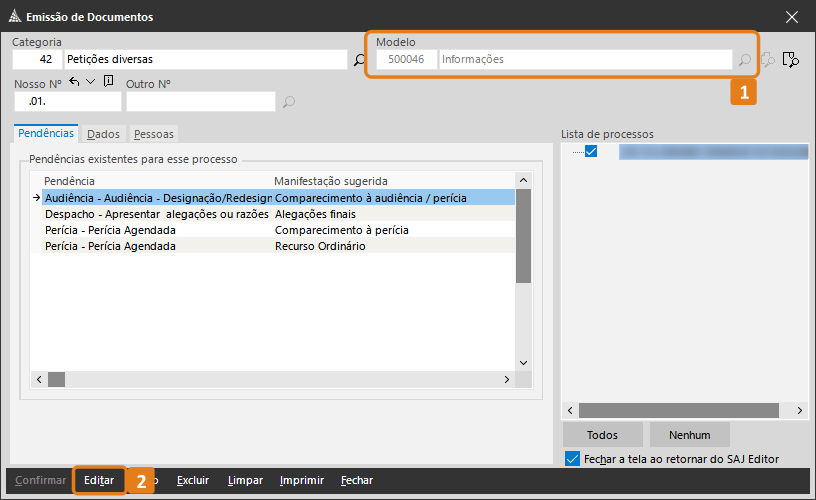Click Editar in the bottom bar
Image resolution: width=816 pixels, height=500 pixels.
98,480
